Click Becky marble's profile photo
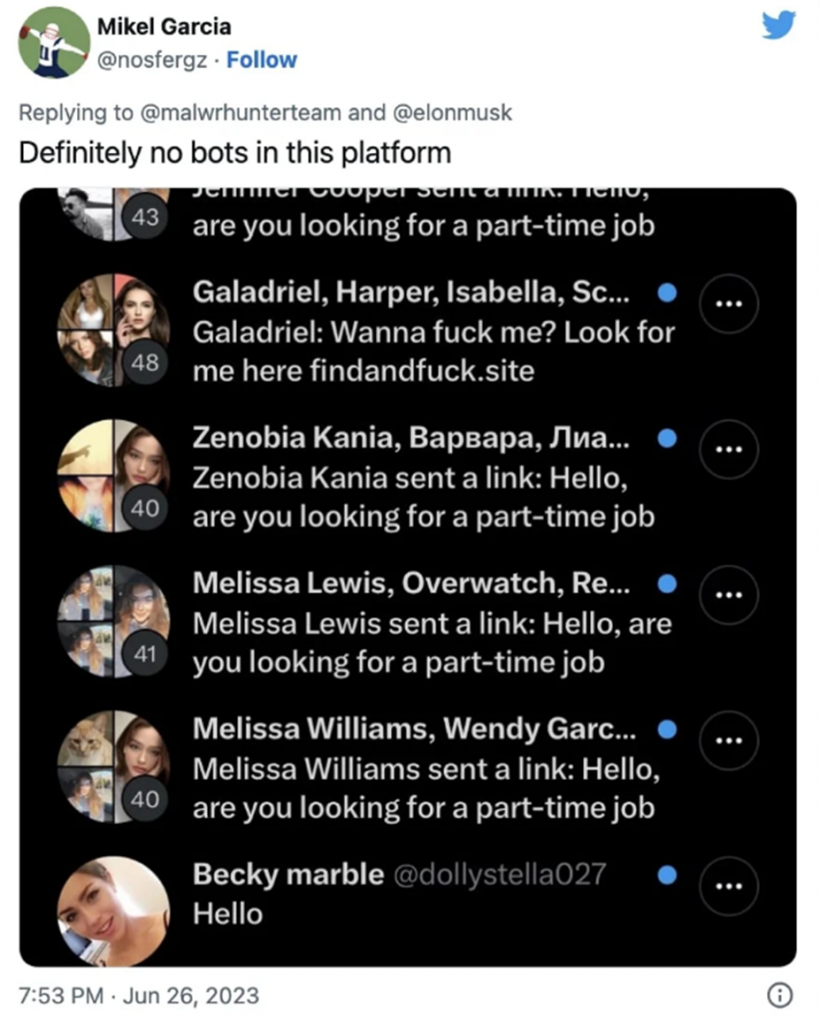The image size is (820, 1024). [111, 910]
